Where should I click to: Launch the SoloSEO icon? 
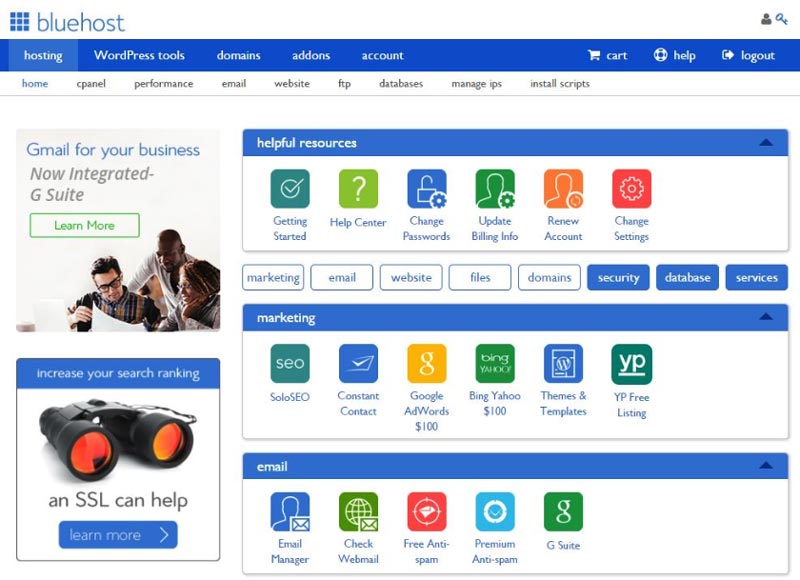(290, 363)
